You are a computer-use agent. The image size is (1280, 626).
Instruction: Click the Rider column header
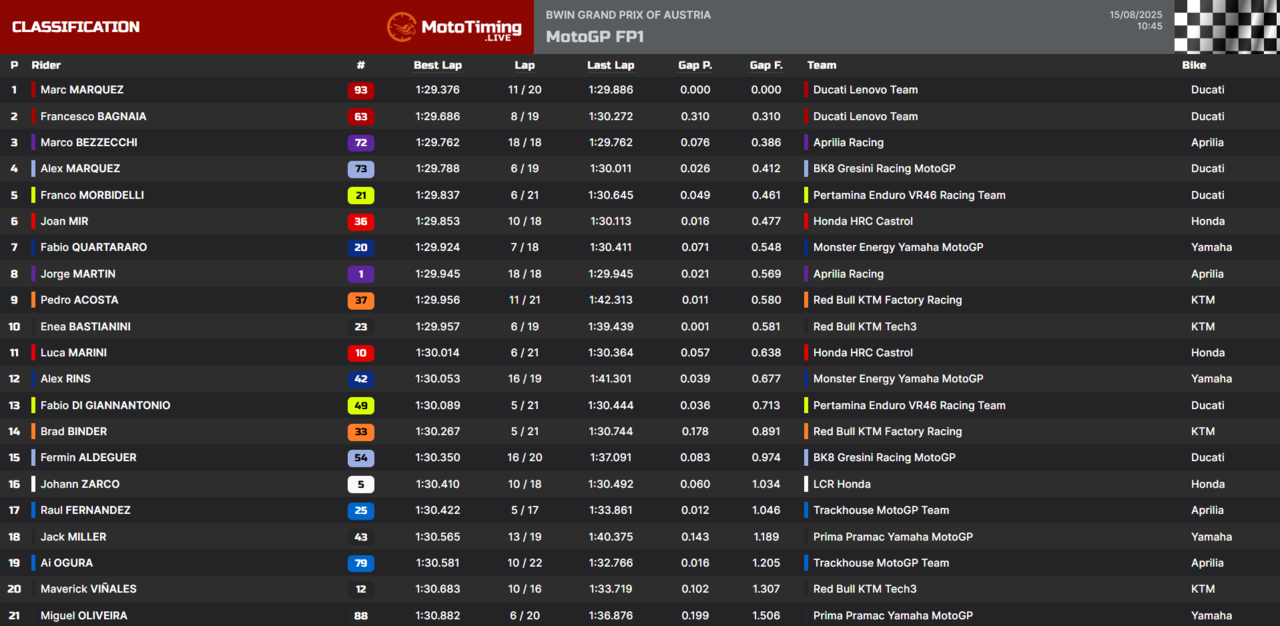46,65
